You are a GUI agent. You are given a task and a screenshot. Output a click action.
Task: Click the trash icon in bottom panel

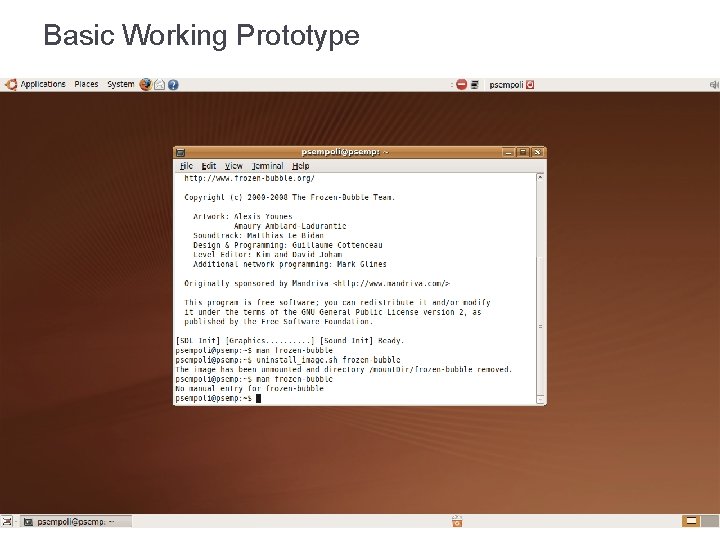[457, 521]
